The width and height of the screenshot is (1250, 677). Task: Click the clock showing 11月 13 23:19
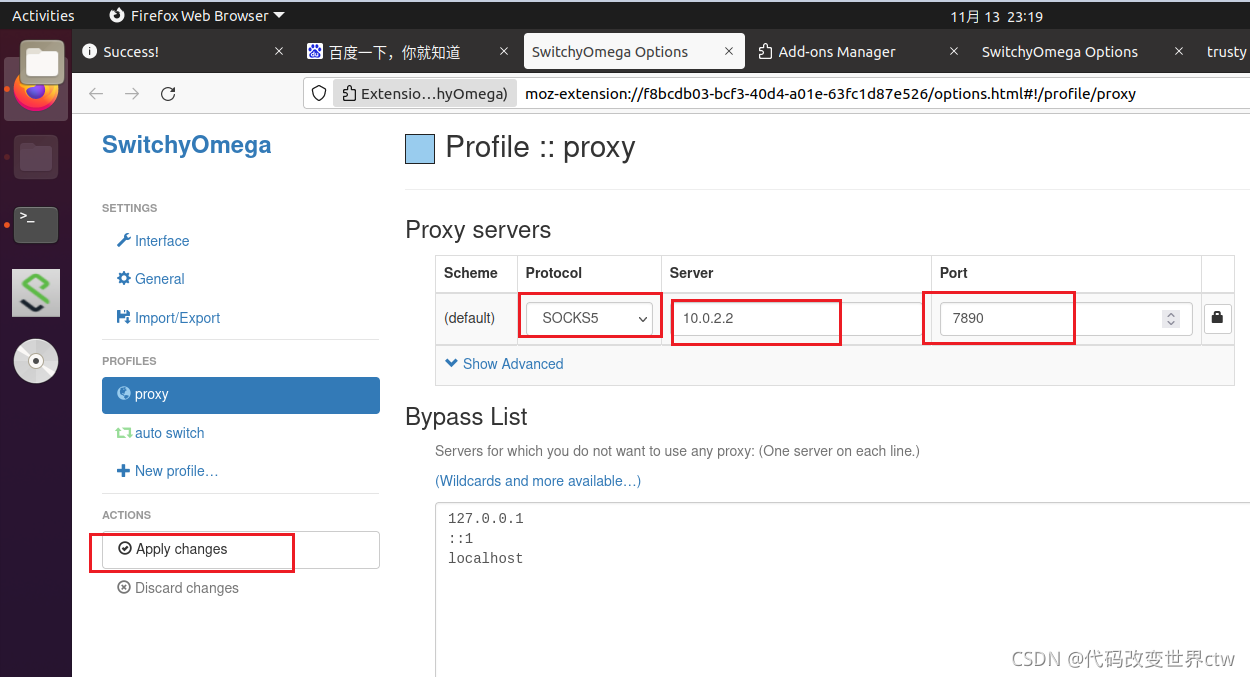pos(996,16)
